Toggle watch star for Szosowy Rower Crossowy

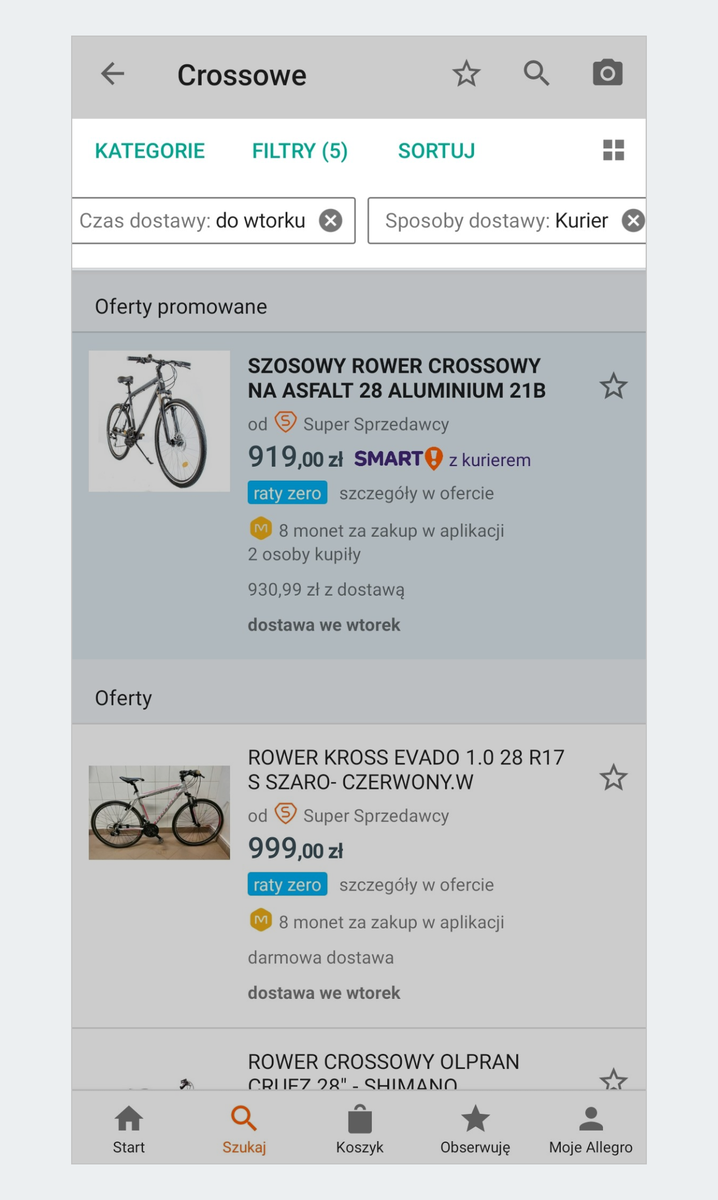pos(613,386)
